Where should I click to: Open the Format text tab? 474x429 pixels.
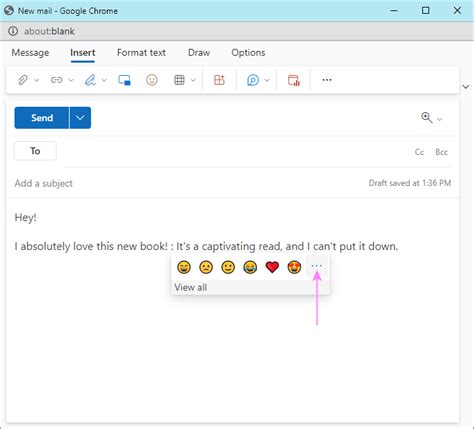pyautogui.click(x=141, y=53)
